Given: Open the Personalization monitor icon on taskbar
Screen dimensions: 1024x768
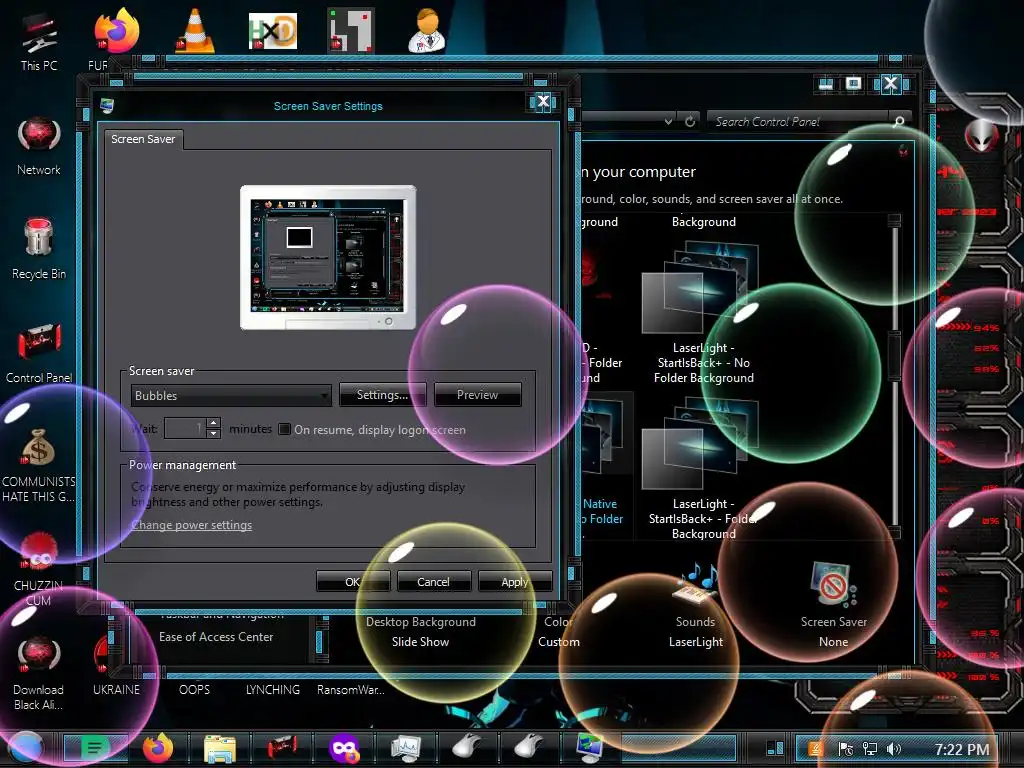Looking at the screenshot, I should 590,748.
